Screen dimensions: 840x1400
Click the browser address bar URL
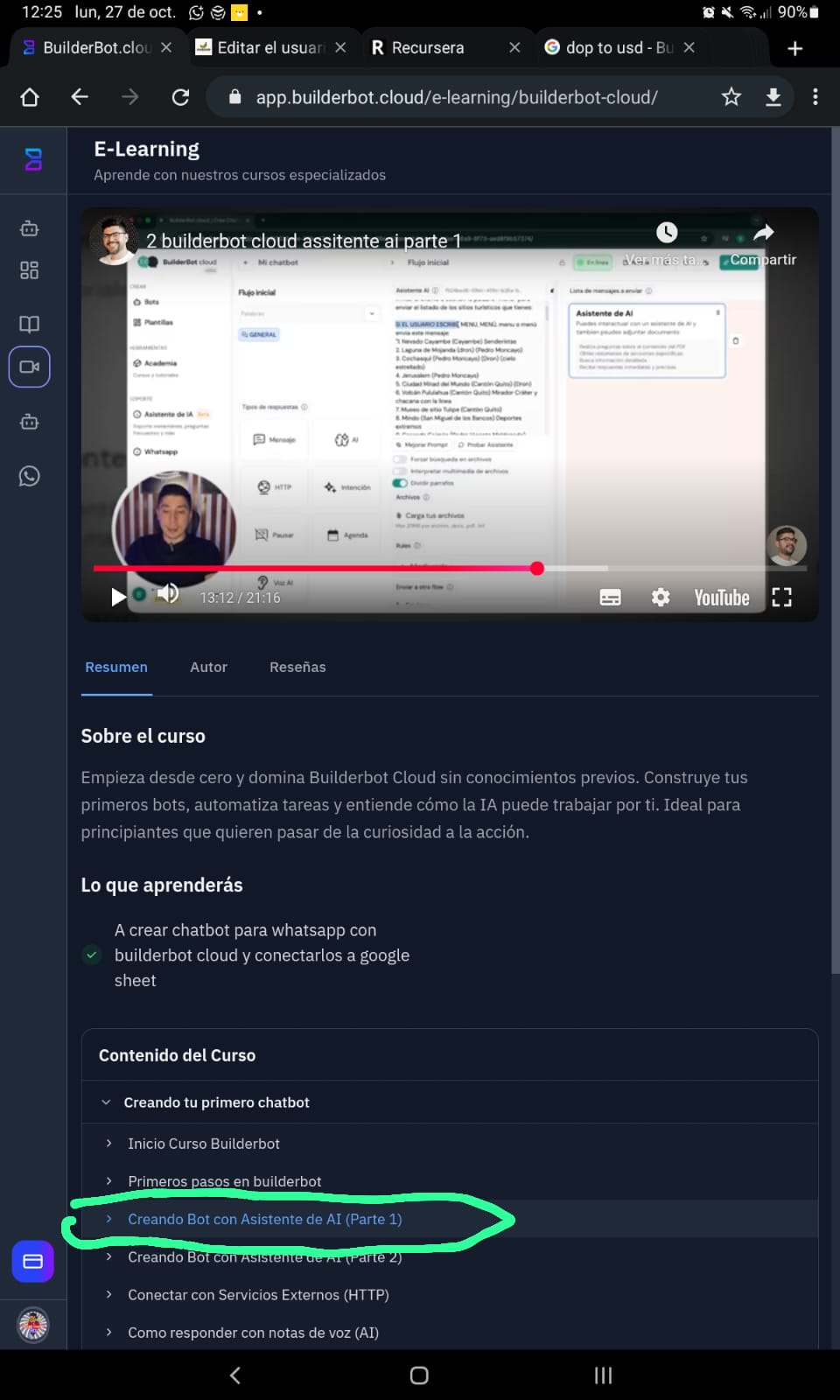click(x=456, y=97)
